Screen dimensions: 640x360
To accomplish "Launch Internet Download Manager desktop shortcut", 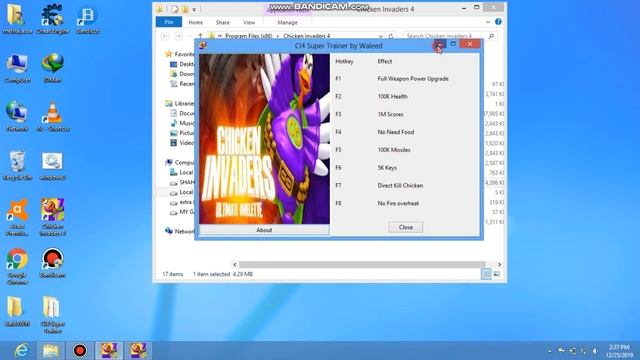I will tap(52, 68).
